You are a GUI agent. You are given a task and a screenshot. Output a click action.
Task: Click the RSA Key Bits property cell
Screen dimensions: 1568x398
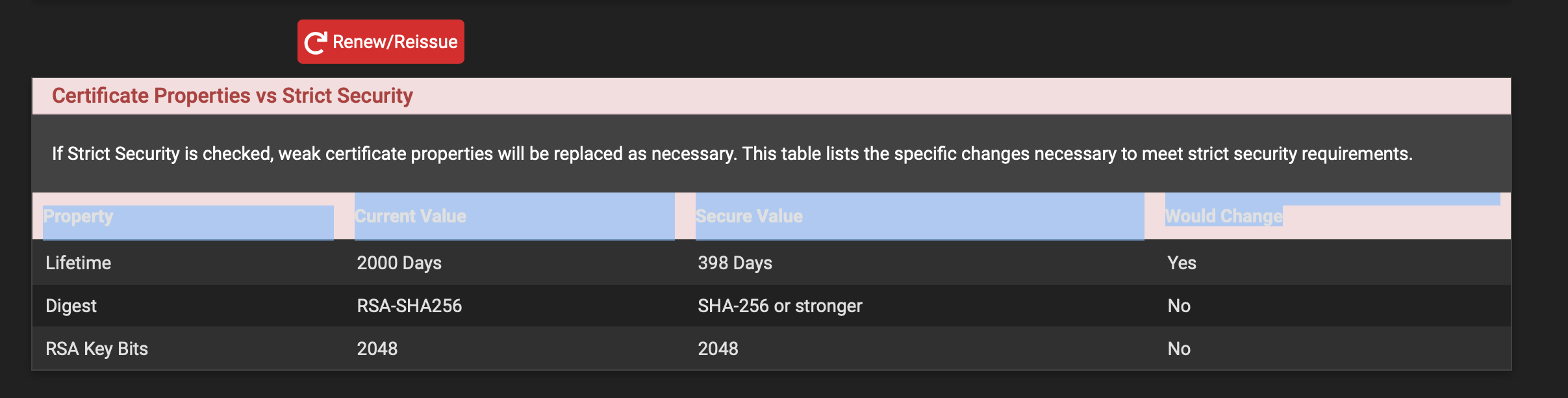(x=97, y=349)
